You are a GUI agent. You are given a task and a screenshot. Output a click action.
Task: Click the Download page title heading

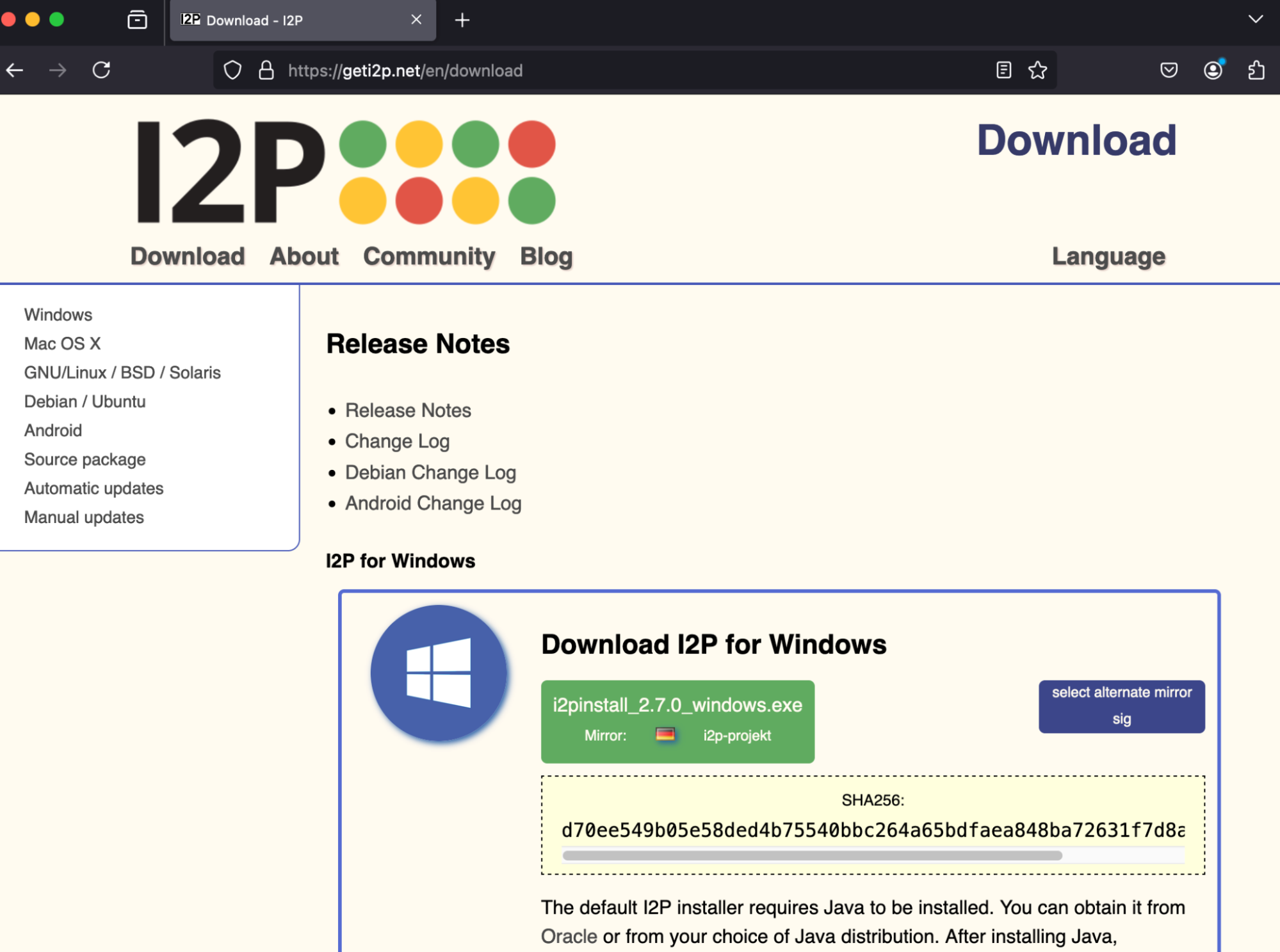(x=1076, y=140)
